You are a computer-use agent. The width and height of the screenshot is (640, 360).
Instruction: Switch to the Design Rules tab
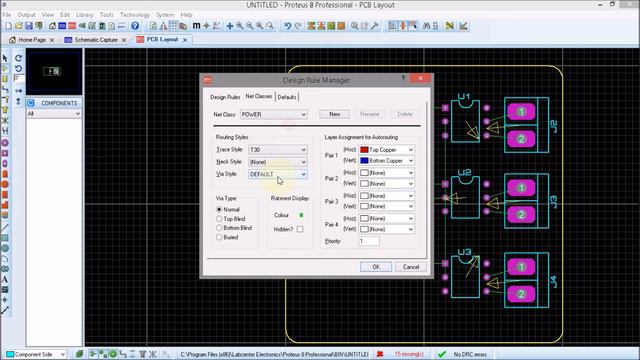click(225, 97)
